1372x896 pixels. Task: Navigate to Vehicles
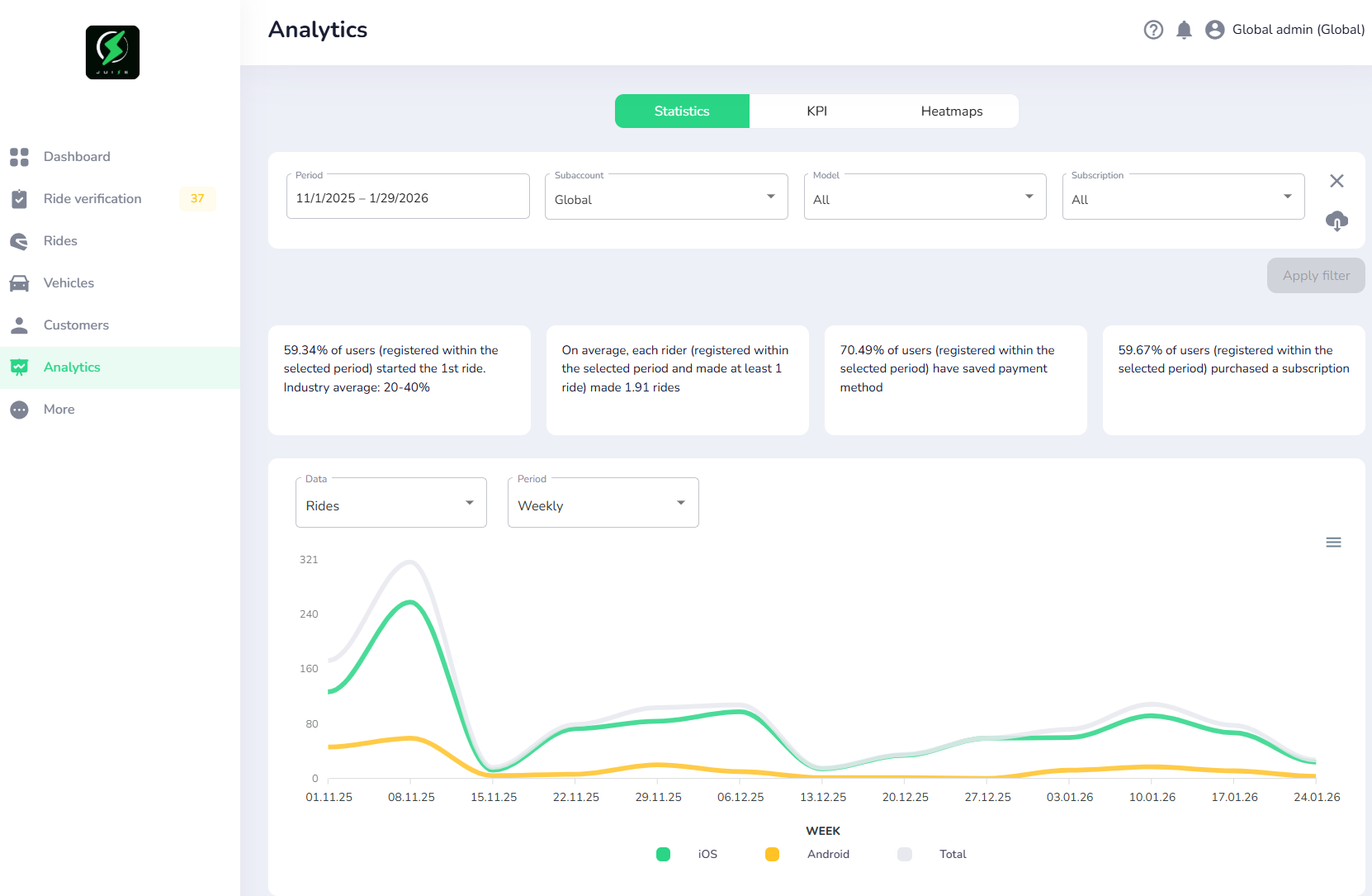point(120,283)
